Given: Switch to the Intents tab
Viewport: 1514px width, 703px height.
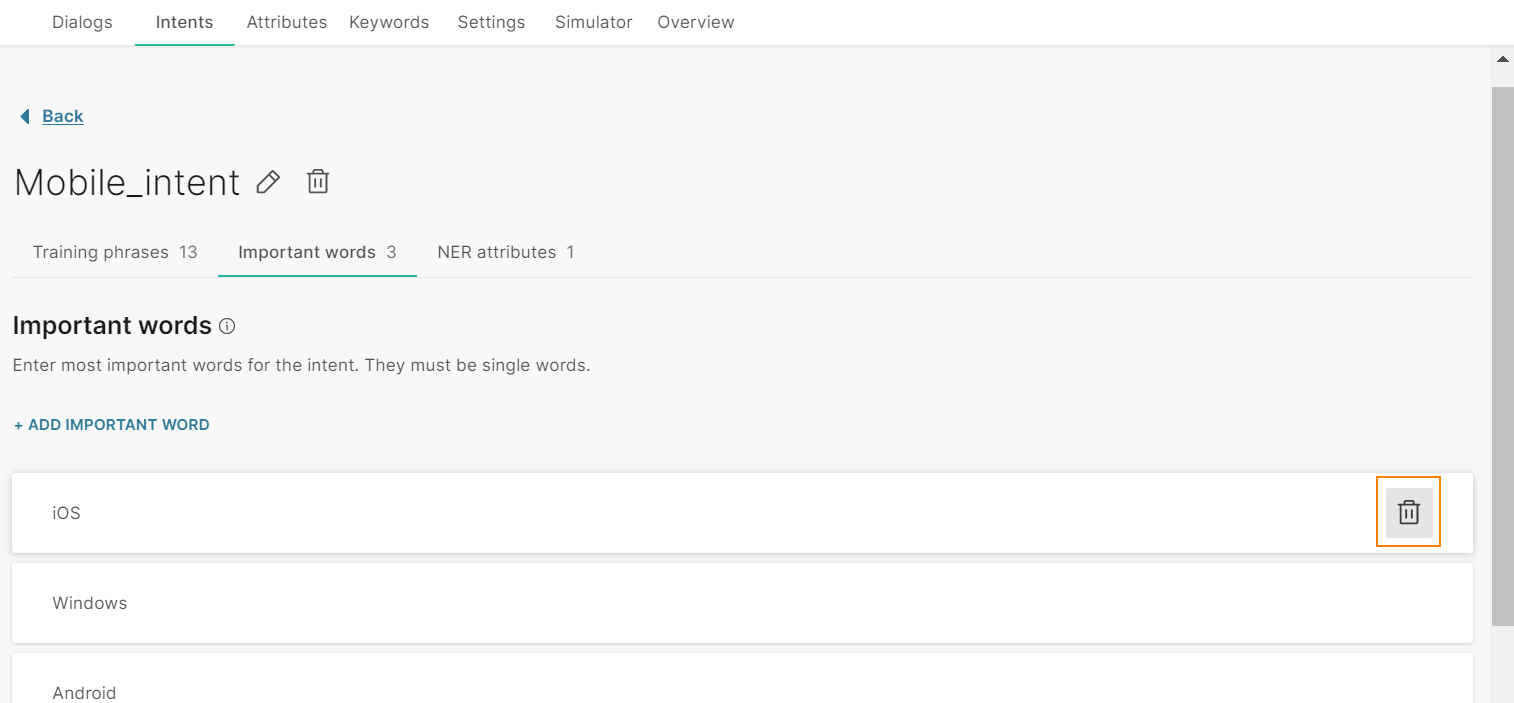Looking at the screenshot, I should click(x=184, y=22).
